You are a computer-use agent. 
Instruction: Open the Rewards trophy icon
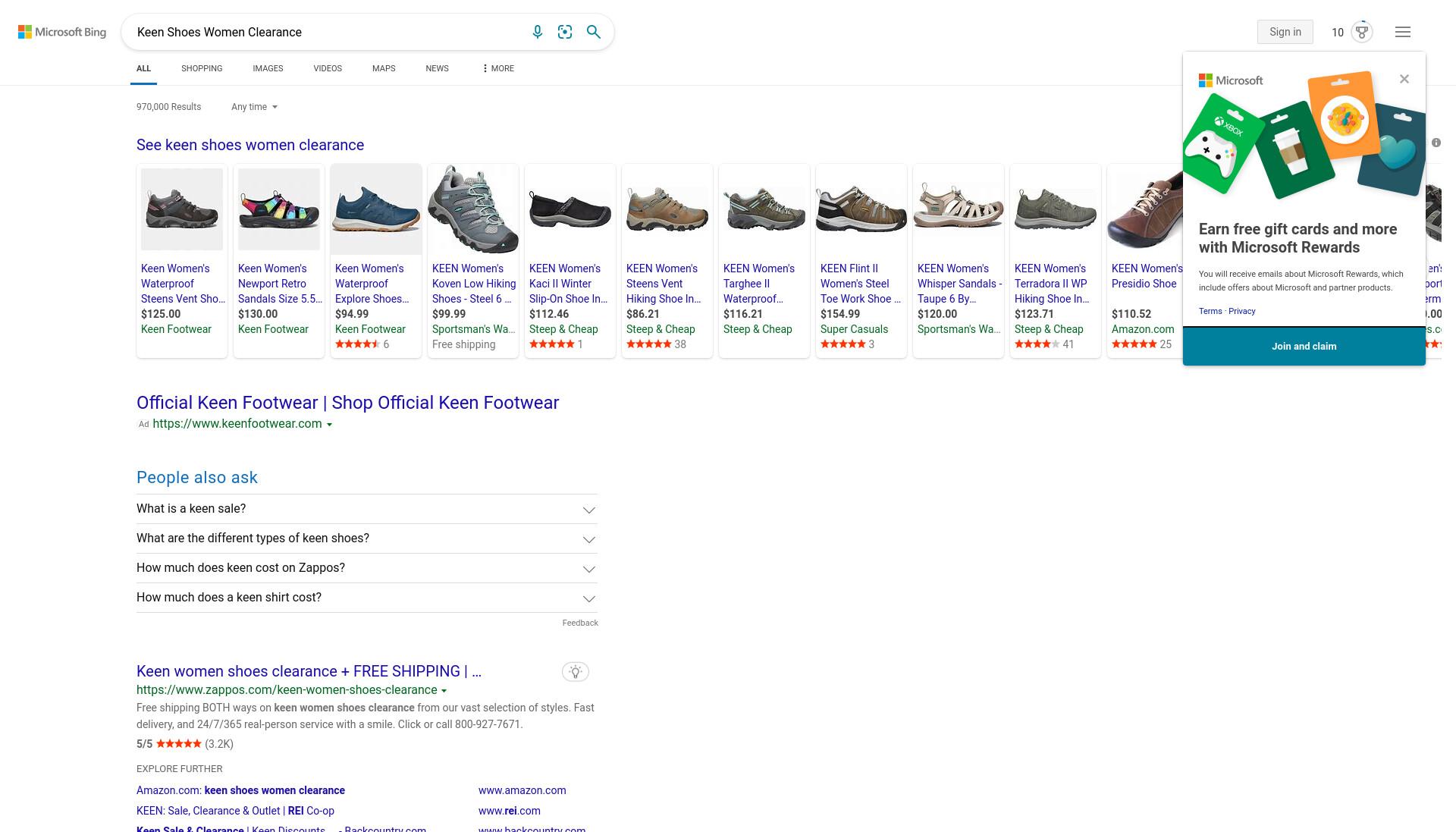click(x=1362, y=32)
